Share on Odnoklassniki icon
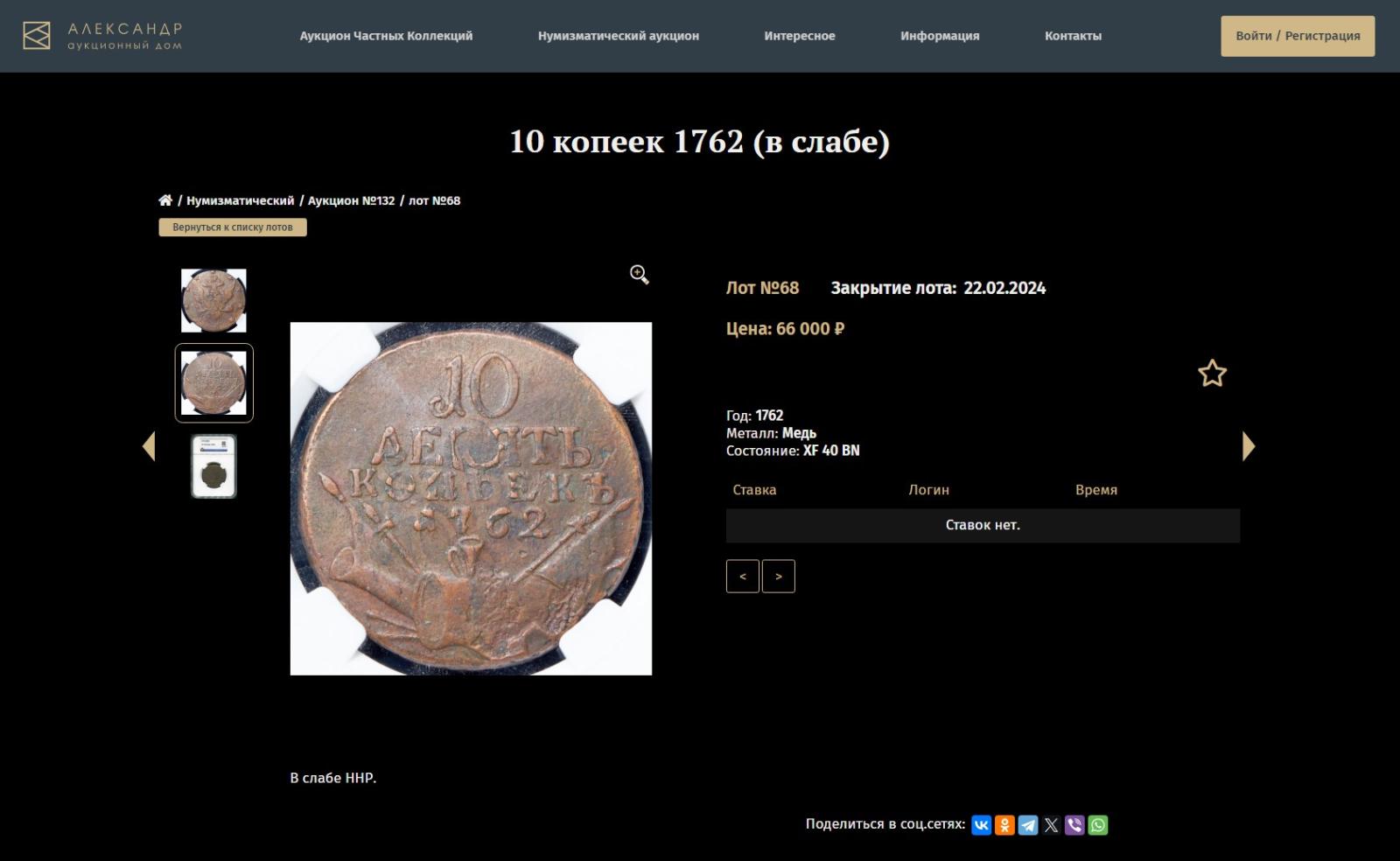 click(1004, 825)
